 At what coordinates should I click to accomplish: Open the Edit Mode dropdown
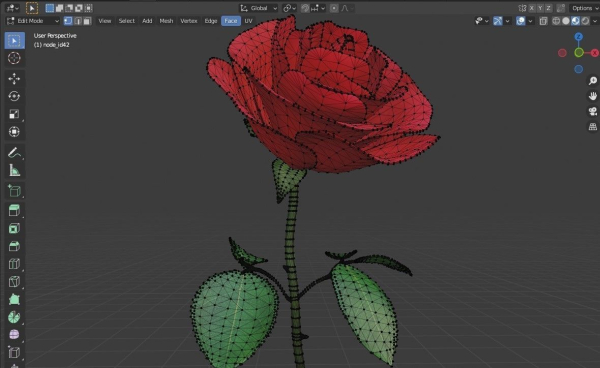pyautogui.click(x=33, y=21)
